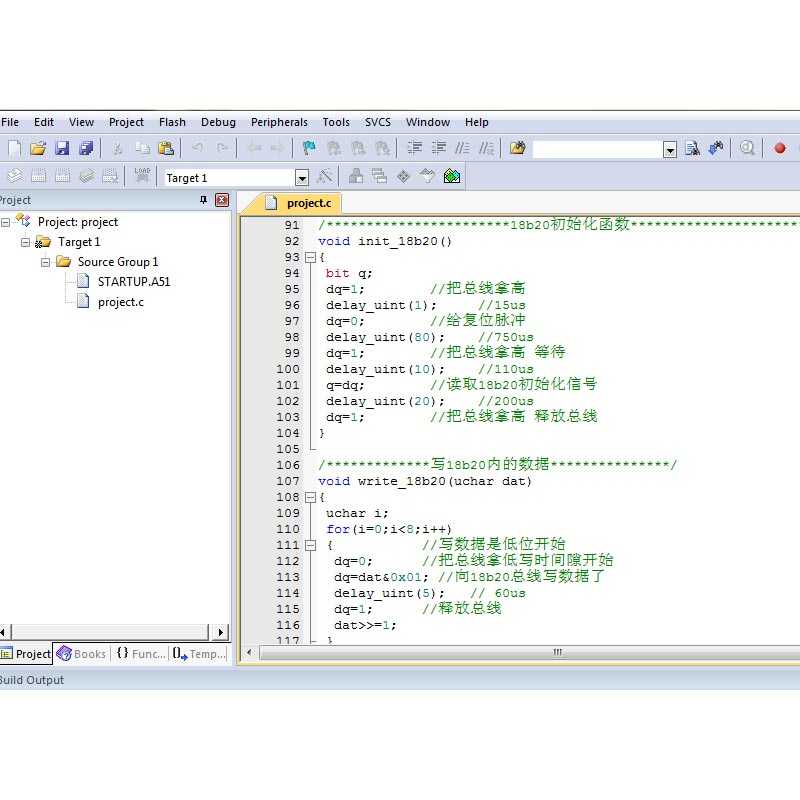Switch to the Temp... panel tab
This screenshot has width=800, height=800.
[199, 654]
